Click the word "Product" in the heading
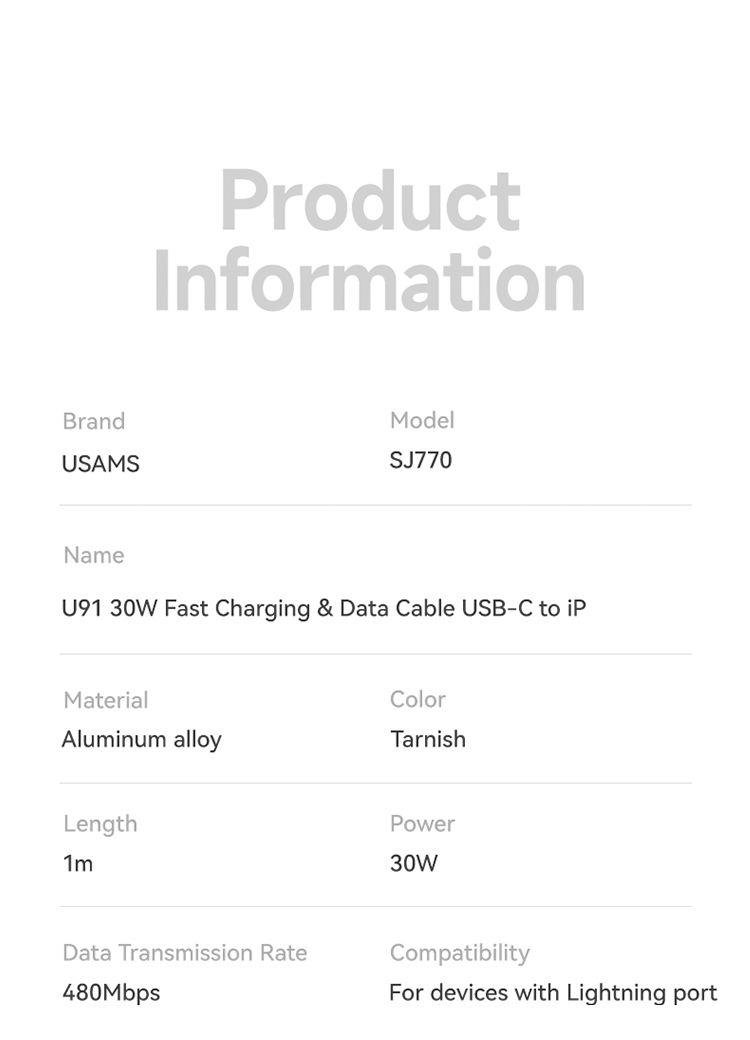Screen dimensions: 750x1040 [370, 201]
